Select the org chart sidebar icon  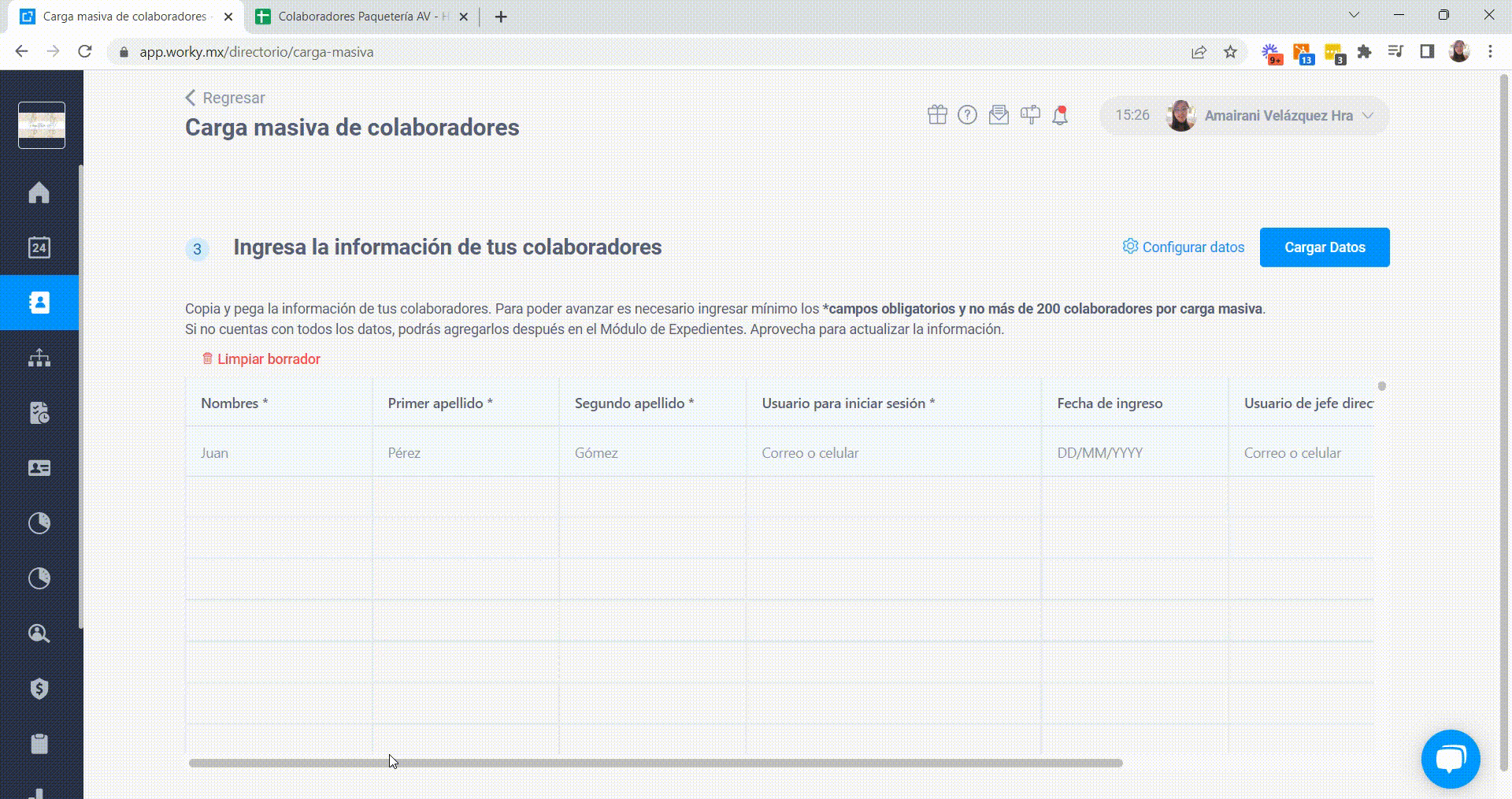39,358
